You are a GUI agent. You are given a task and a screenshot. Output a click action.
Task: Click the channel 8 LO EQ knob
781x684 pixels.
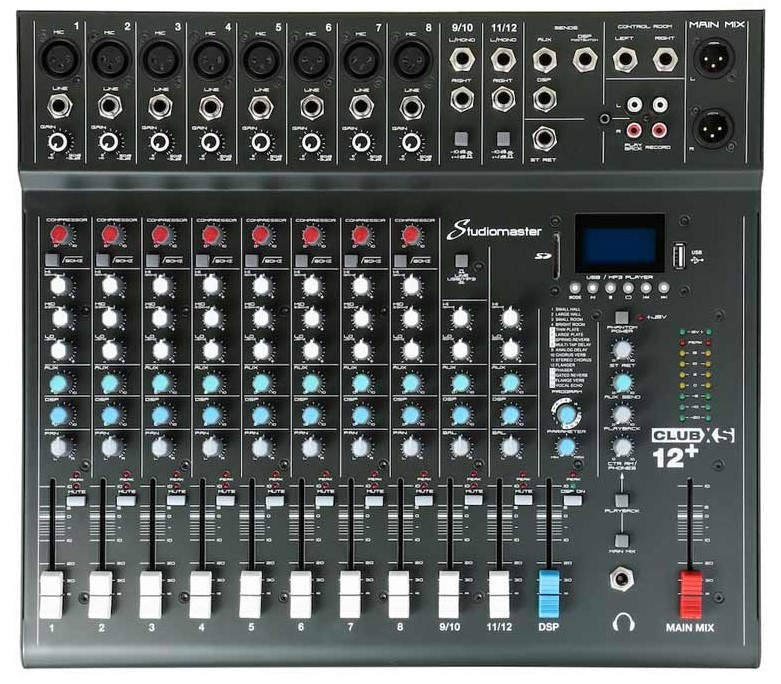click(x=410, y=350)
